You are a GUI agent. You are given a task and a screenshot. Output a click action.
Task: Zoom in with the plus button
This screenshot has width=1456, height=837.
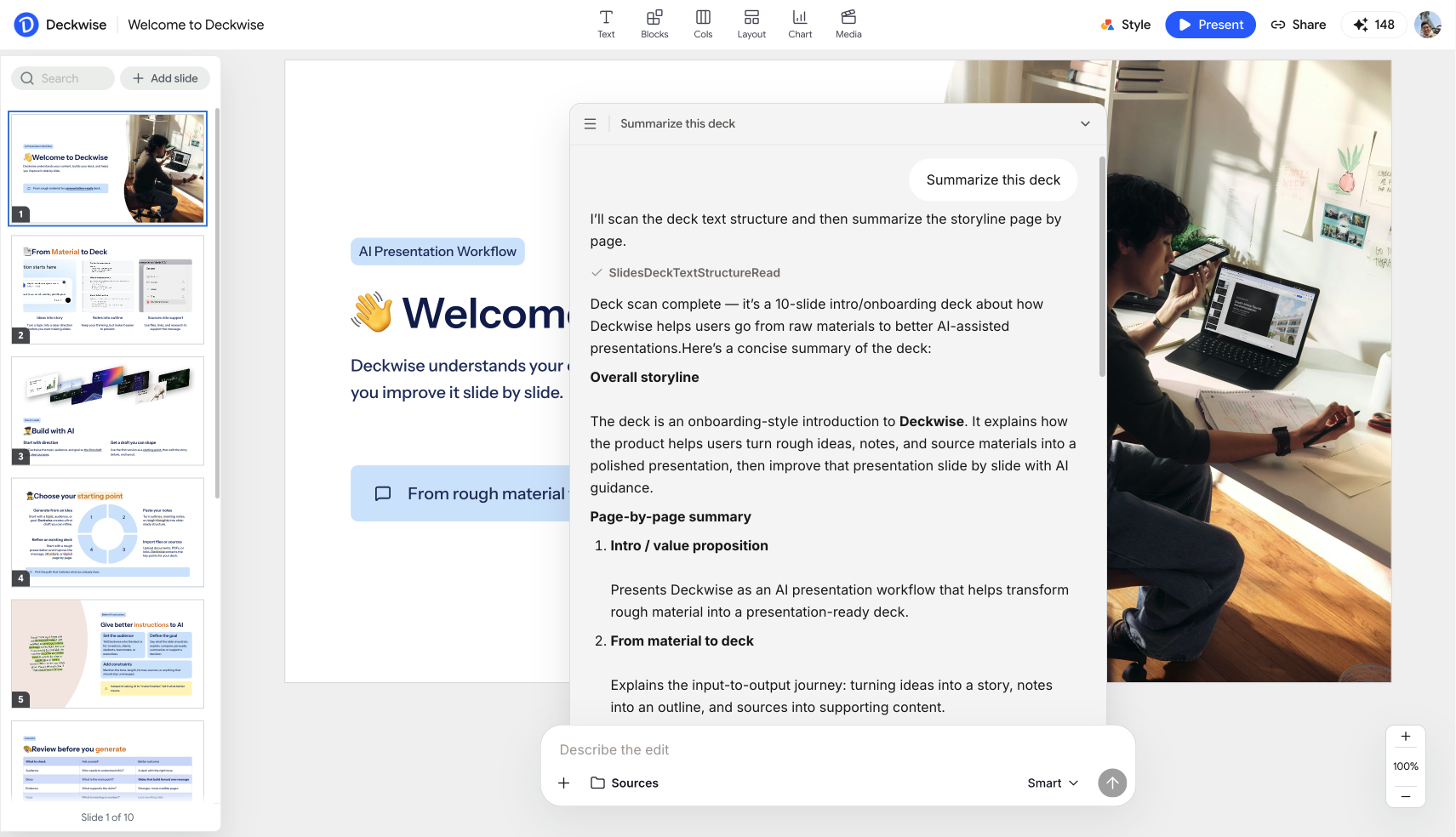click(x=1406, y=737)
